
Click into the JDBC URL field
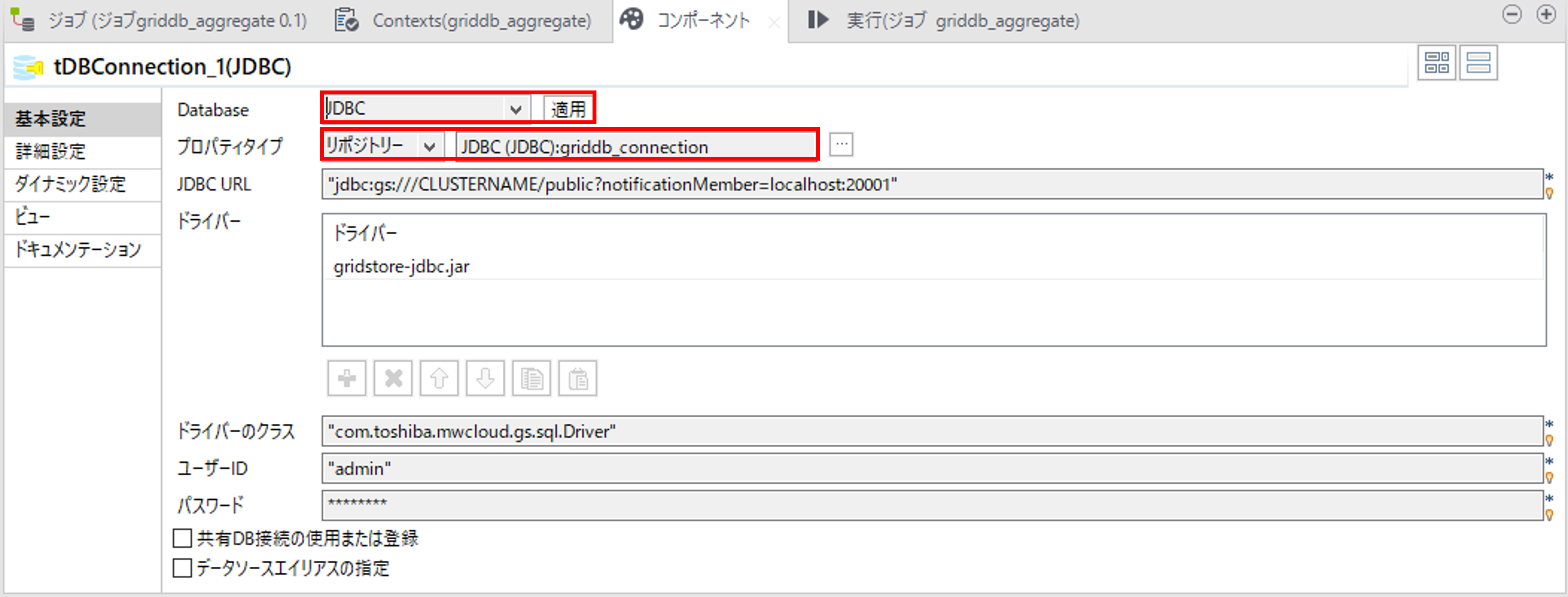931,184
